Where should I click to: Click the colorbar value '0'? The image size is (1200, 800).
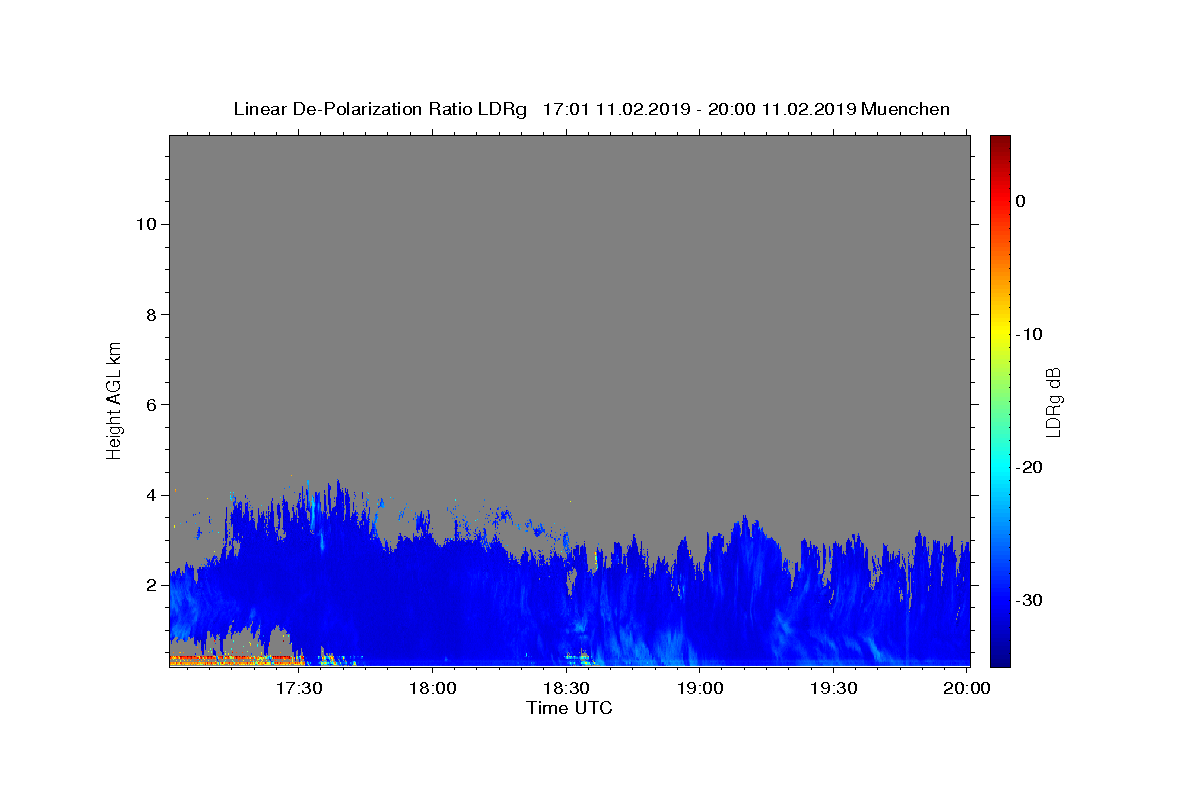[1021, 201]
